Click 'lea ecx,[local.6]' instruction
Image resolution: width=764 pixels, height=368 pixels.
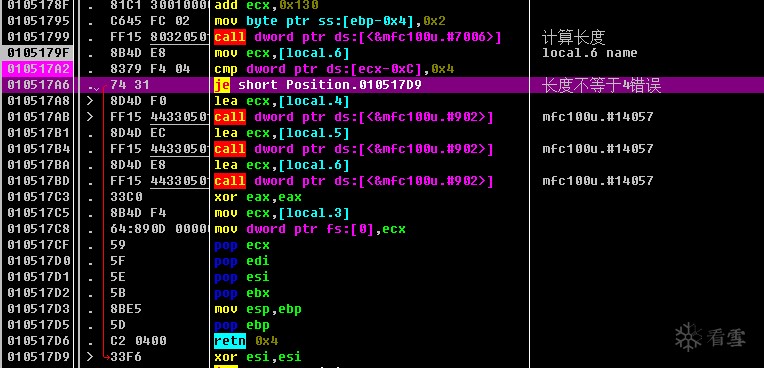click(282, 165)
